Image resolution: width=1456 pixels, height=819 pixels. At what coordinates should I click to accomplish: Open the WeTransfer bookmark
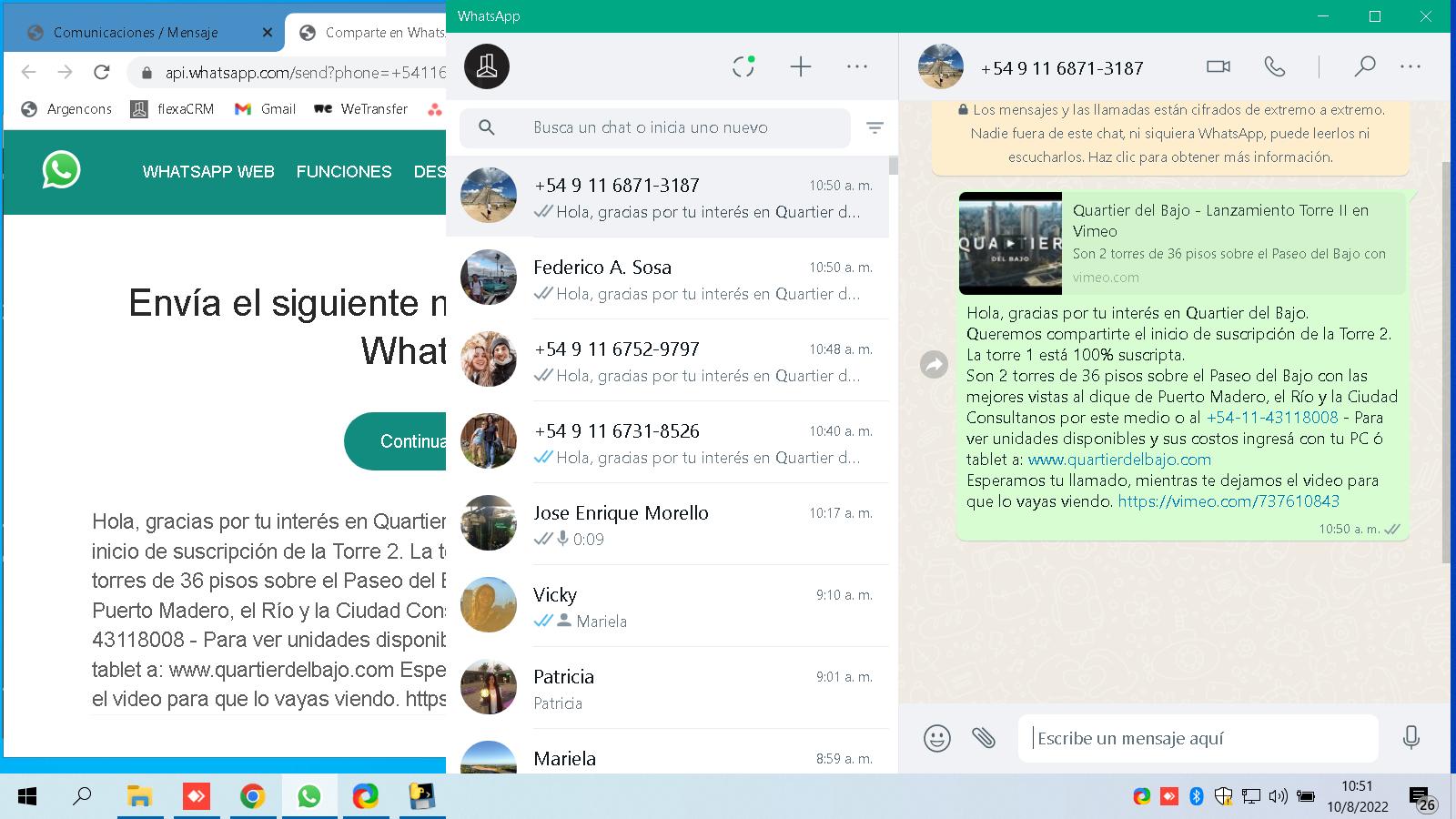coord(360,109)
